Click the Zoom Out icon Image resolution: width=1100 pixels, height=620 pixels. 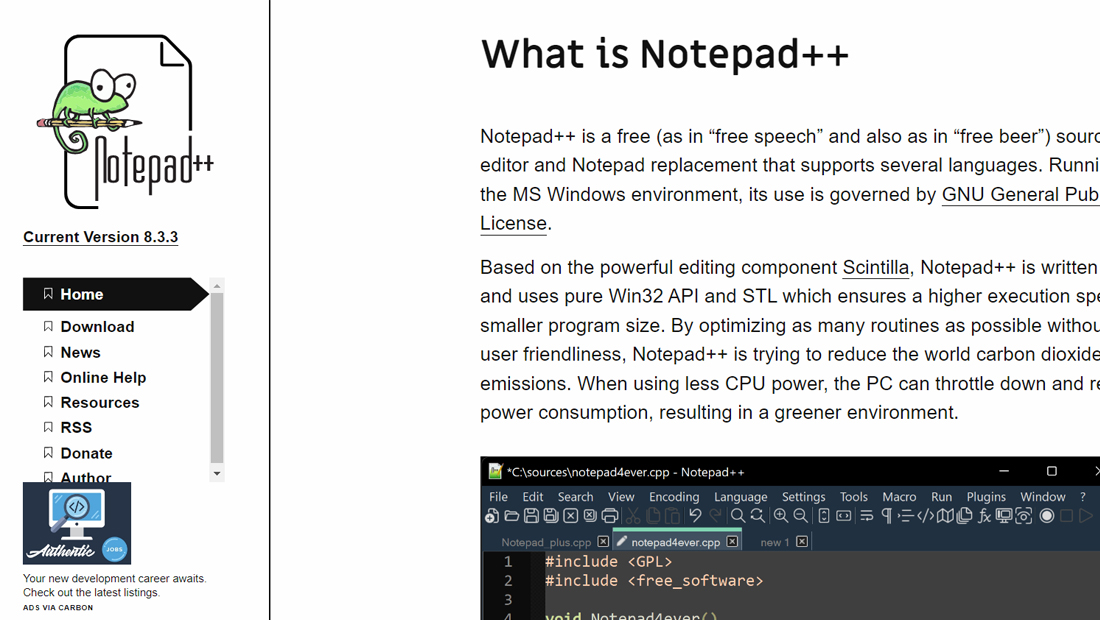click(x=800, y=516)
